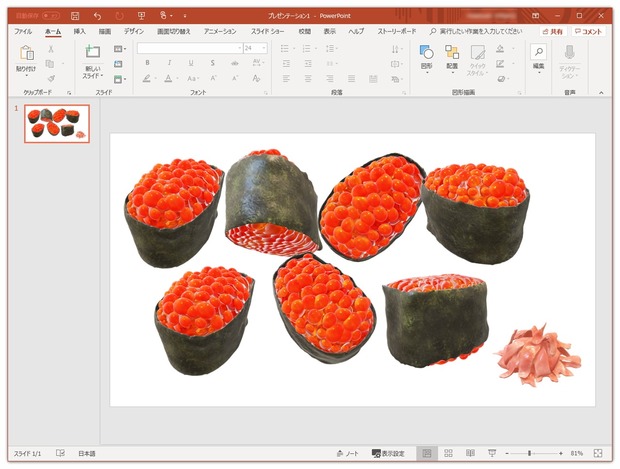Expand the font size dropdown

pos(264,48)
